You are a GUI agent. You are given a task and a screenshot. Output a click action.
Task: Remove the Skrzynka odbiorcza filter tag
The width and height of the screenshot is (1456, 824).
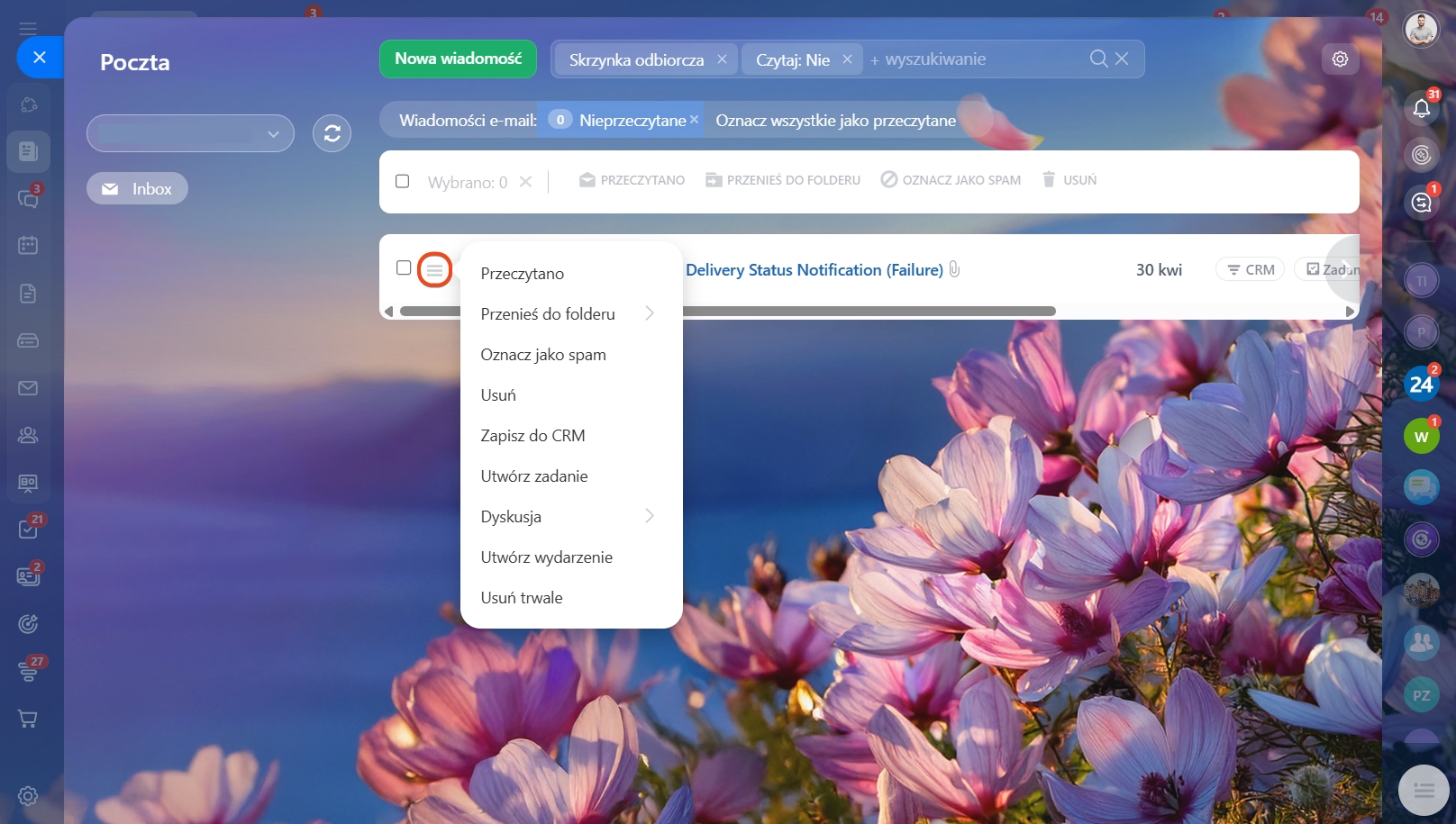click(722, 59)
